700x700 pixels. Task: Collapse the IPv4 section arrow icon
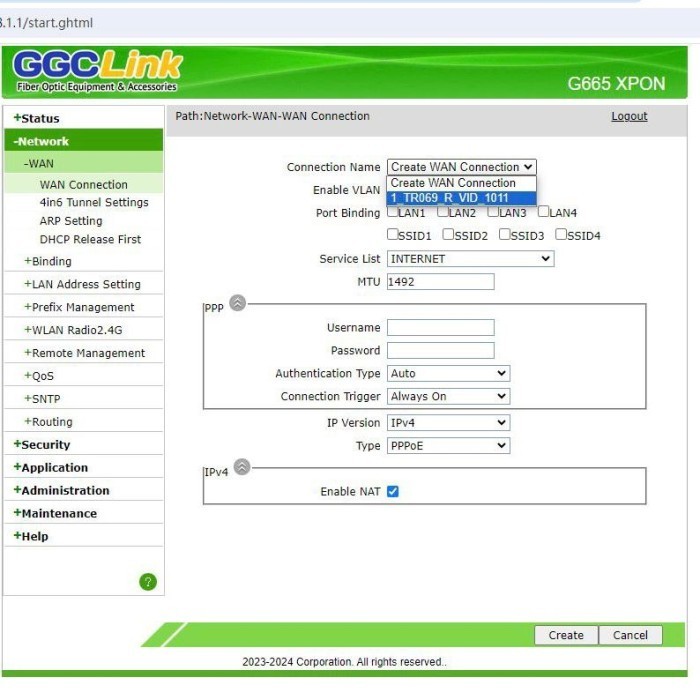(242, 467)
